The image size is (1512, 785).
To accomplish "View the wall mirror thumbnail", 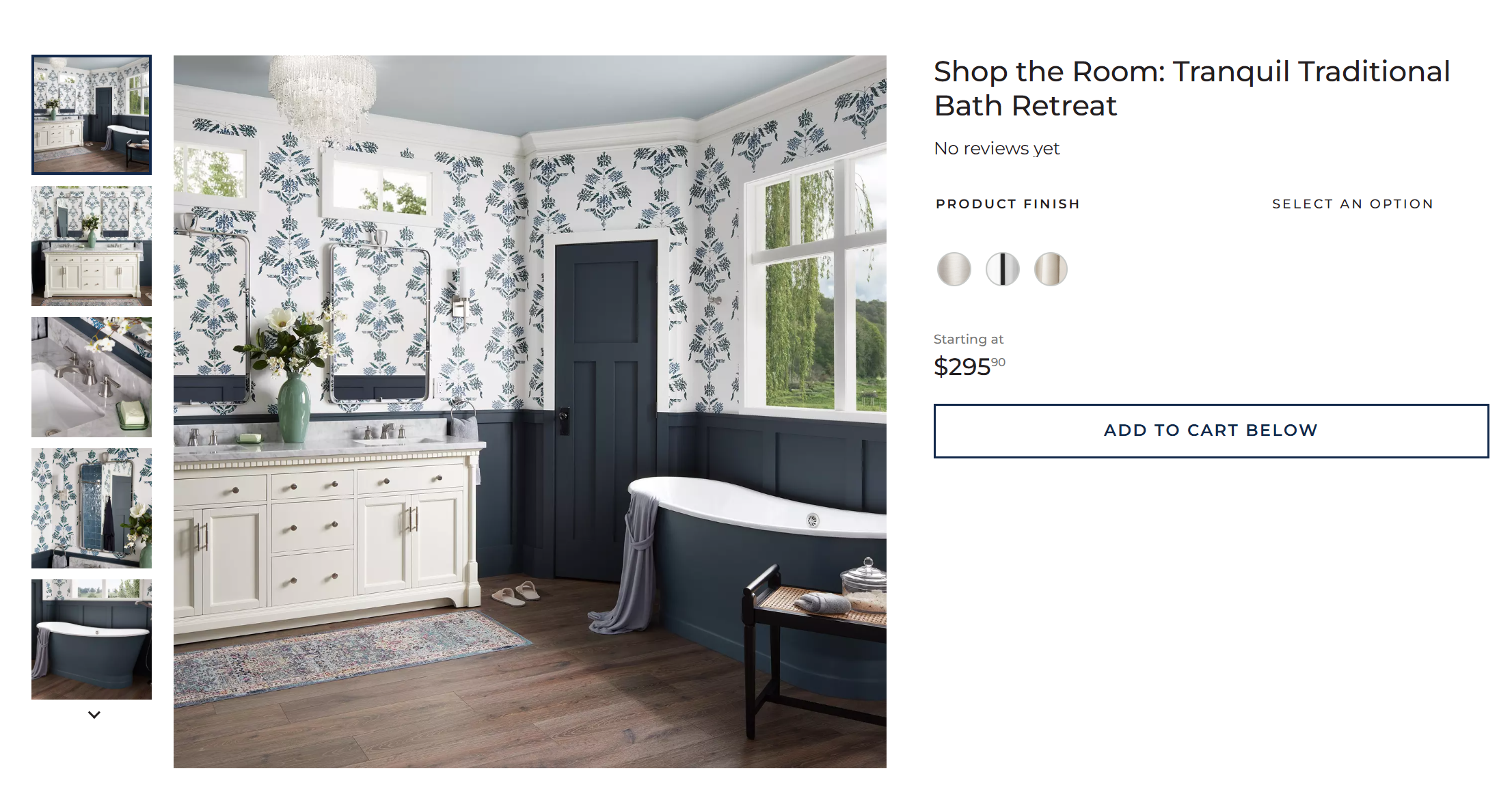I will 92,508.
